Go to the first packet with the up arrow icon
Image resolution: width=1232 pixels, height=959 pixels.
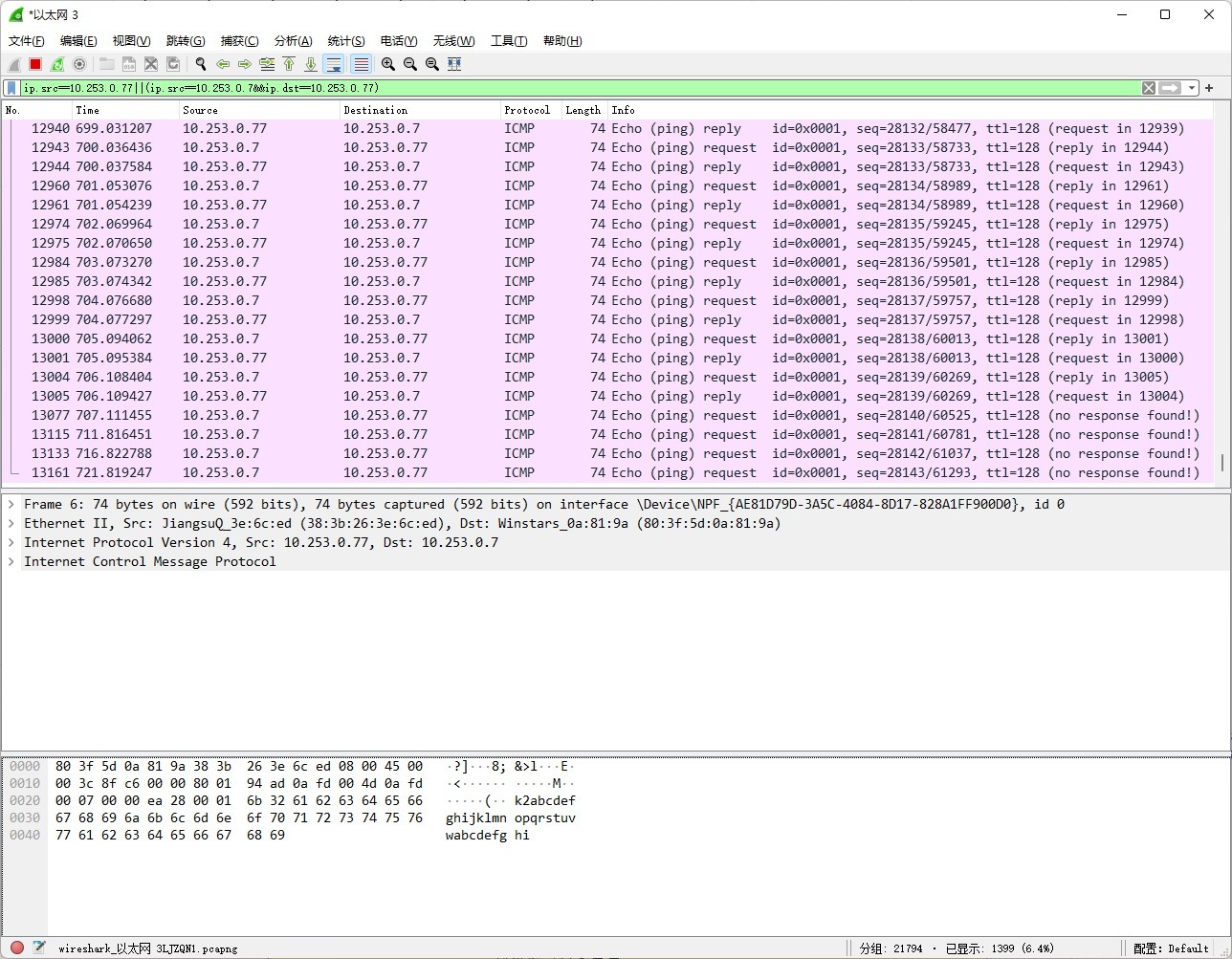[x=289, y=64]
